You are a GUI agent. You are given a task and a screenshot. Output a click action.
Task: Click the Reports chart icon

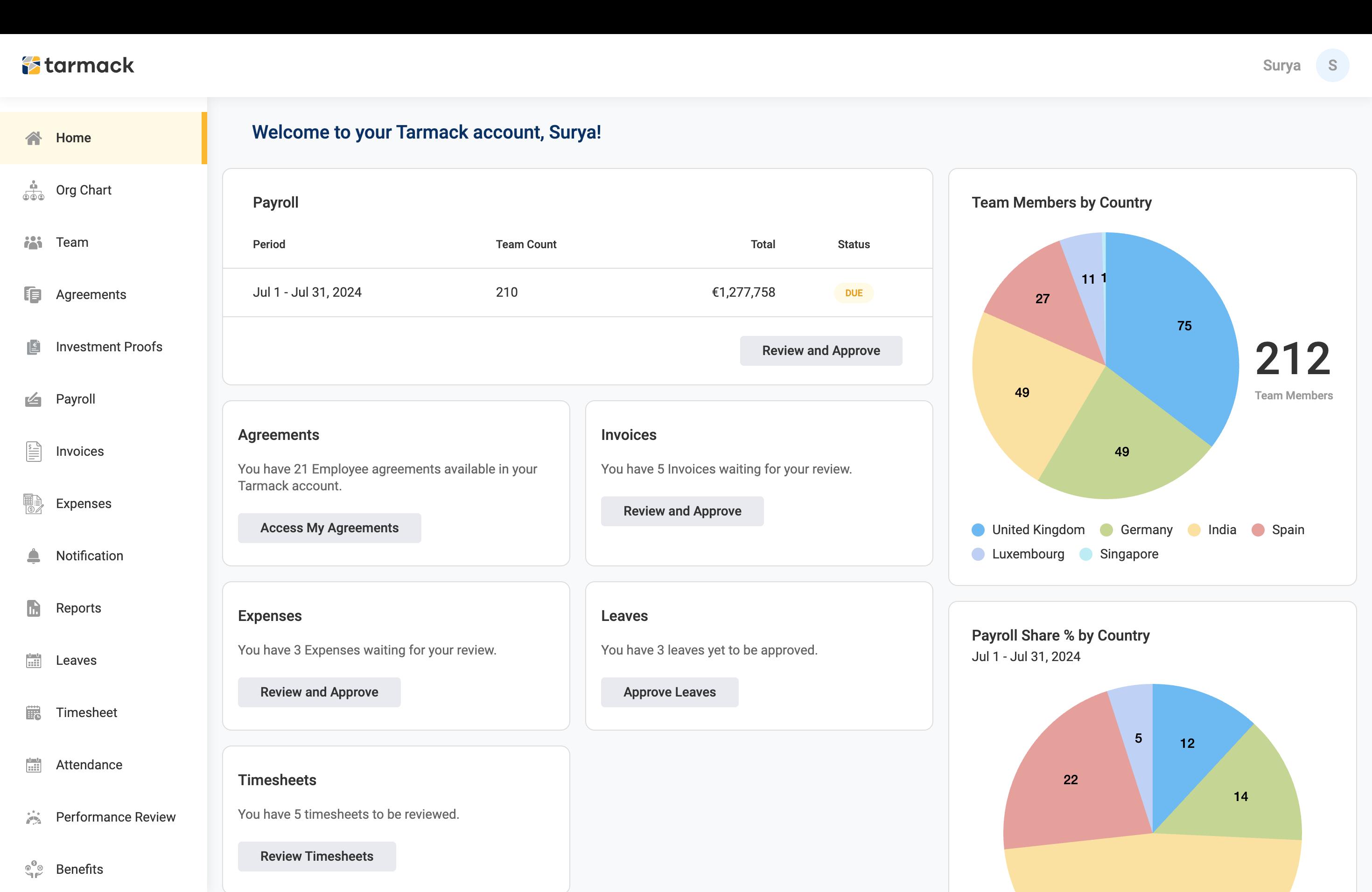[34, 608]
